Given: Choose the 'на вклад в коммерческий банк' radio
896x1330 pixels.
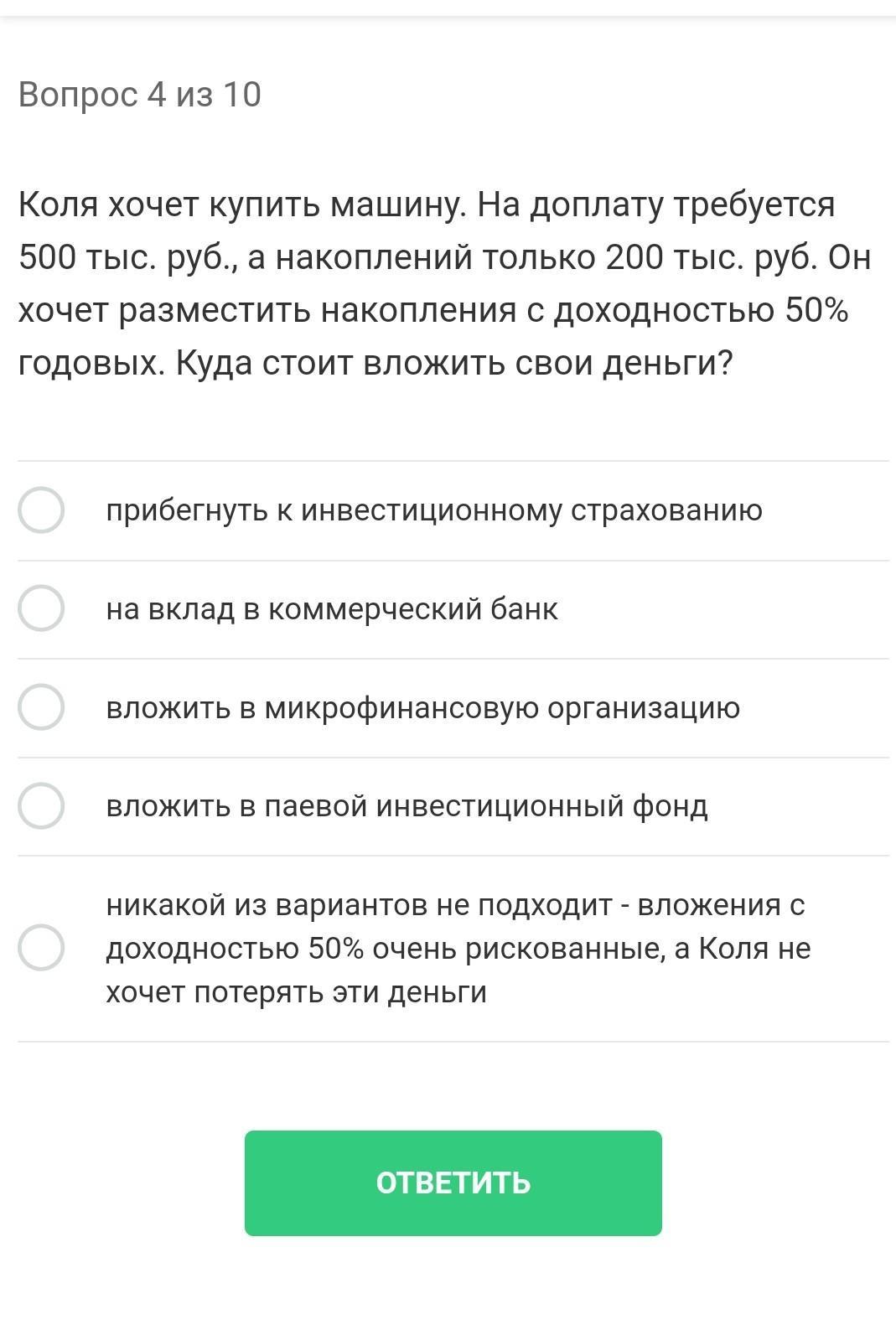Looking at the screenshot, I should click(41, 608).
